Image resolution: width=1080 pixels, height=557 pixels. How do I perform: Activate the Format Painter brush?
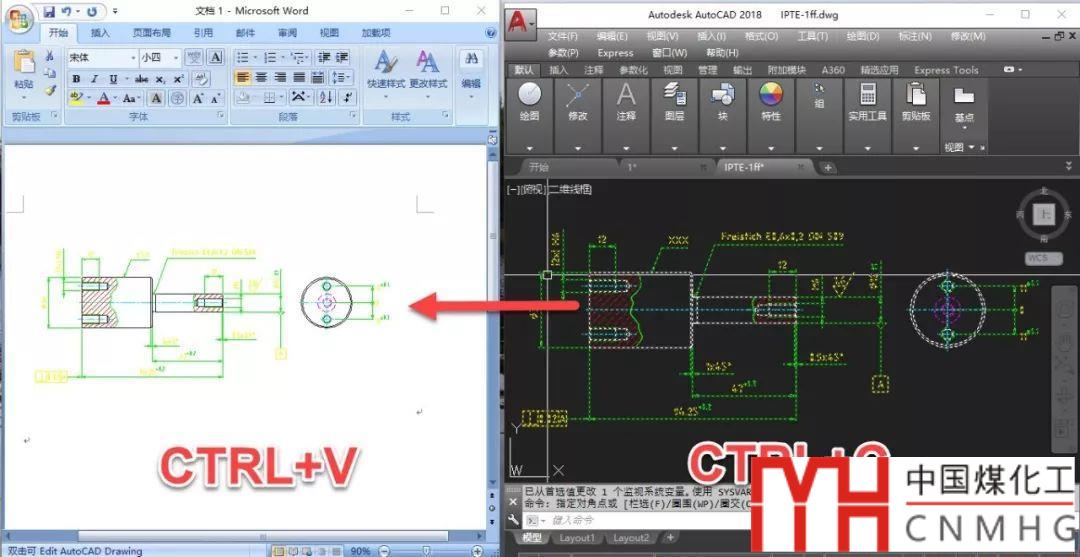(x=50, y=90)
